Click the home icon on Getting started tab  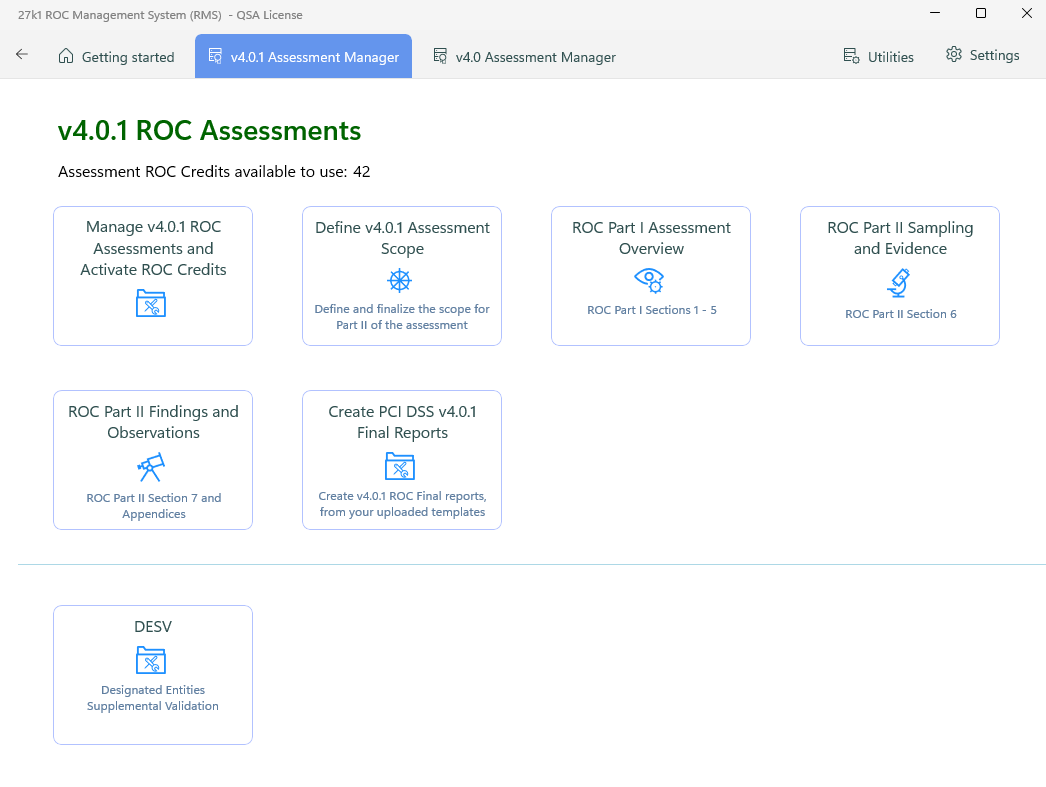tap(66, 56)
